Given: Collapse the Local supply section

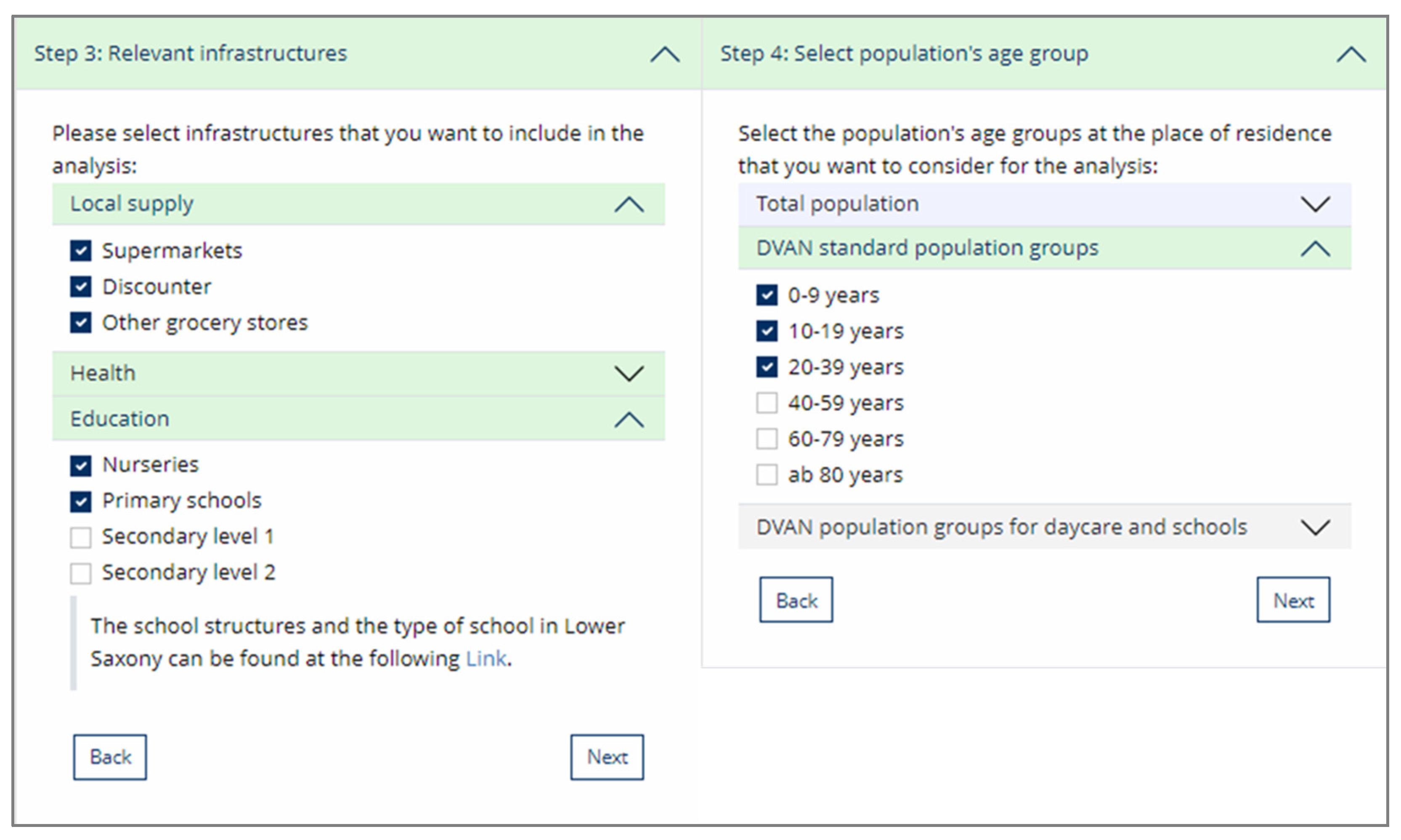Looking at the screenshot, I should [629, 204].
